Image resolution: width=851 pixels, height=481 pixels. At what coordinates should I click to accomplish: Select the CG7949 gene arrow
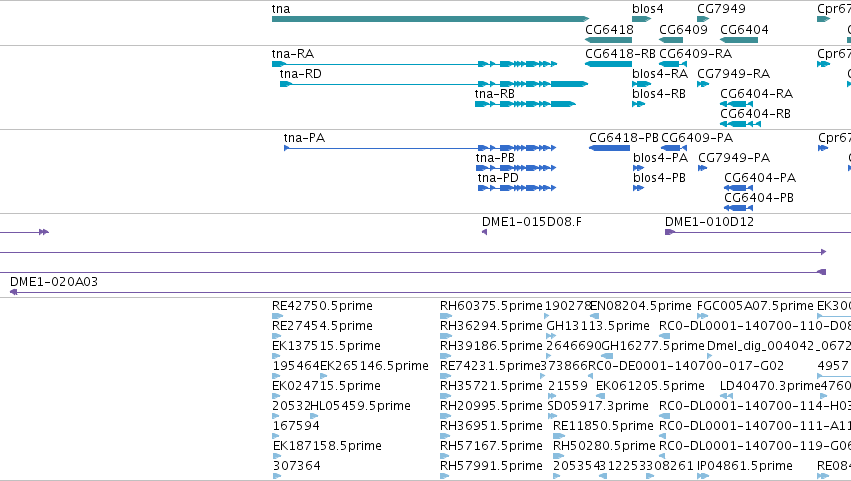703,19
